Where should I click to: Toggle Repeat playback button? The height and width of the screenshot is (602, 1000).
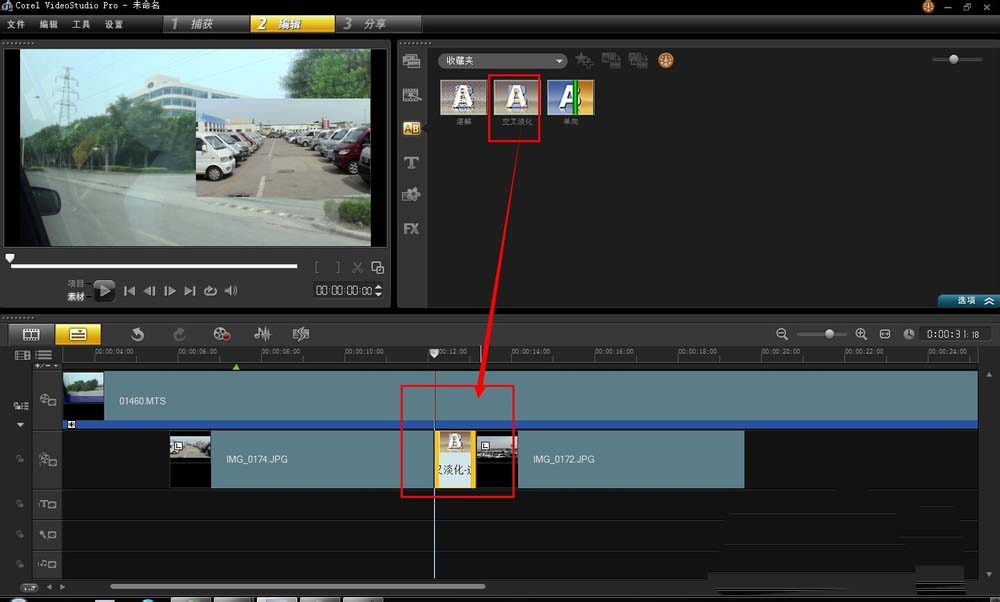210,291
